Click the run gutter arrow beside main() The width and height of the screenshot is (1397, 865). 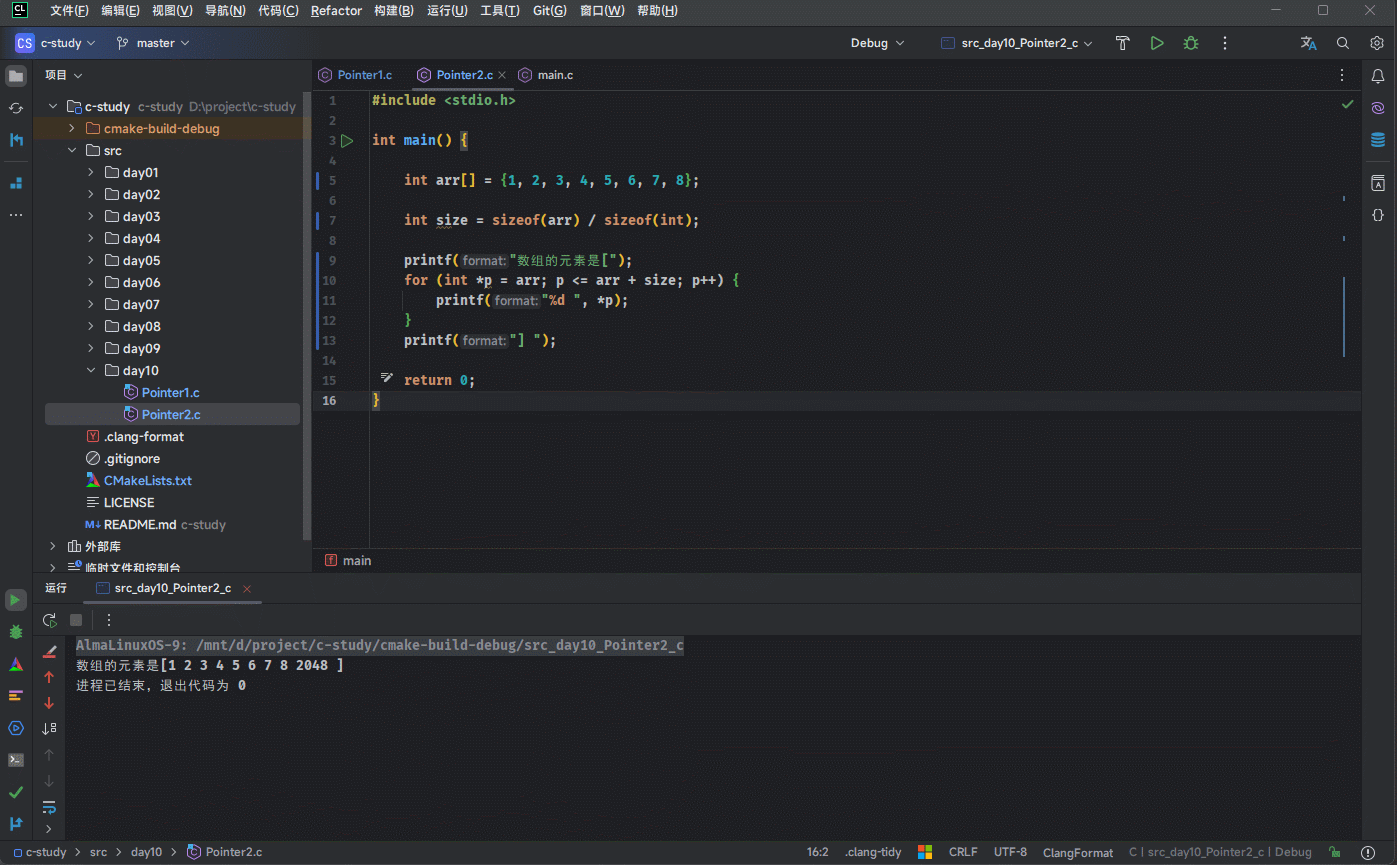(x=347, y=141)
